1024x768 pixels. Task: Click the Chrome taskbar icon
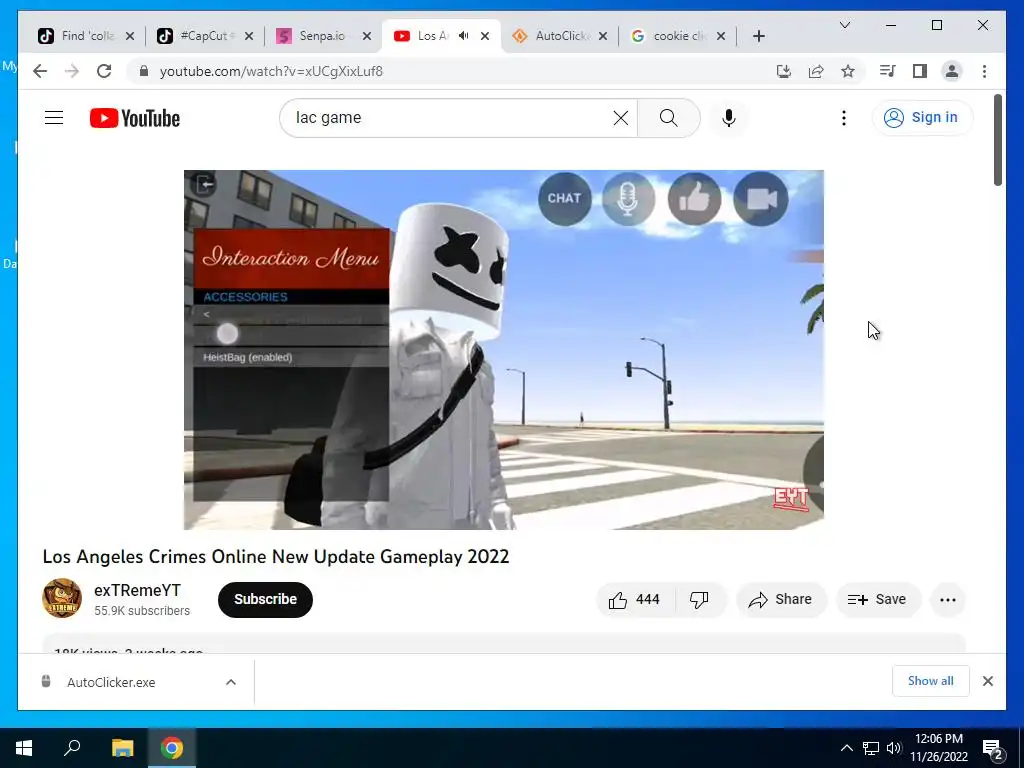[172, 748]
